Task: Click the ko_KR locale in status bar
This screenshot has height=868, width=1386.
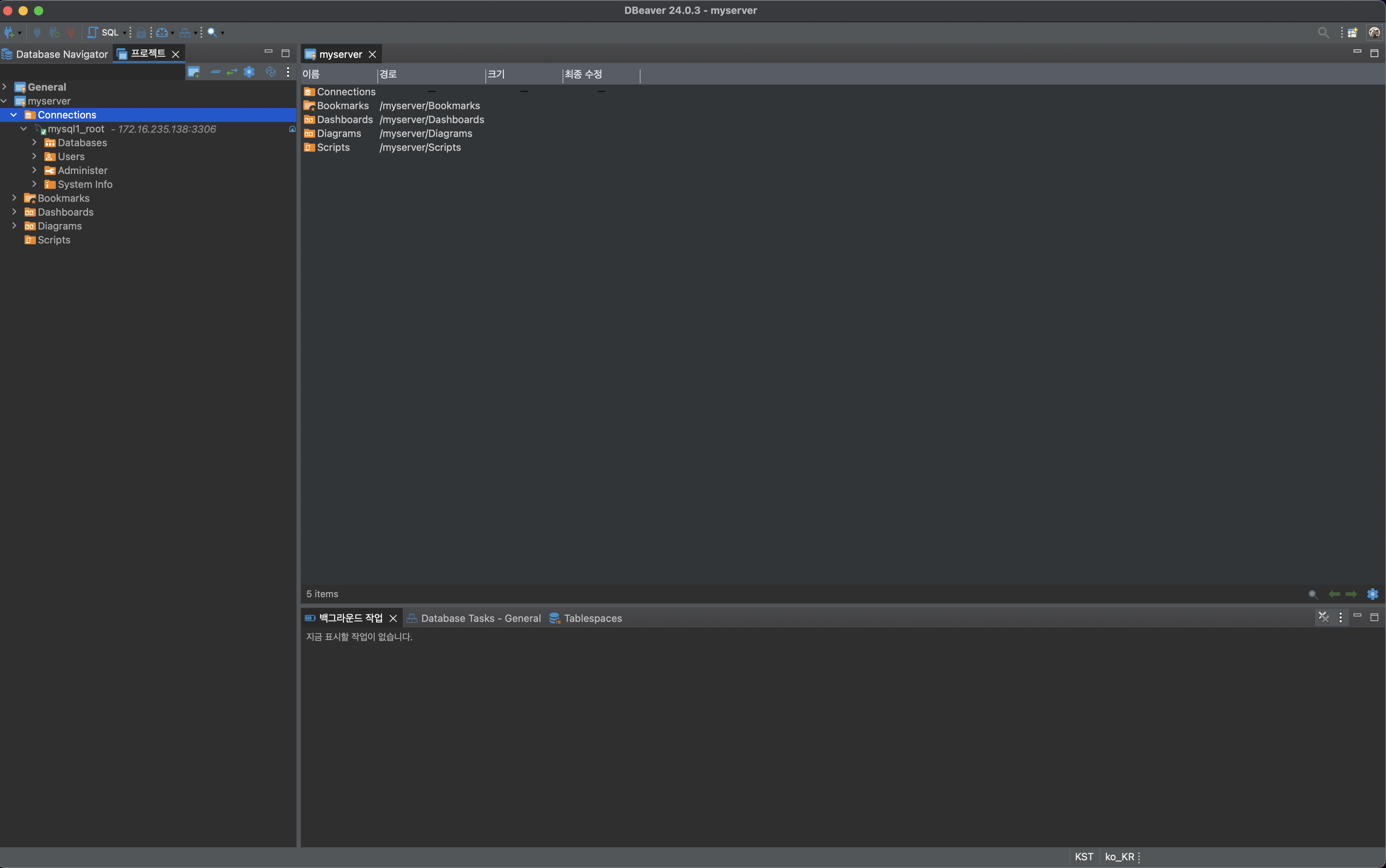Action: [1119, 856]
